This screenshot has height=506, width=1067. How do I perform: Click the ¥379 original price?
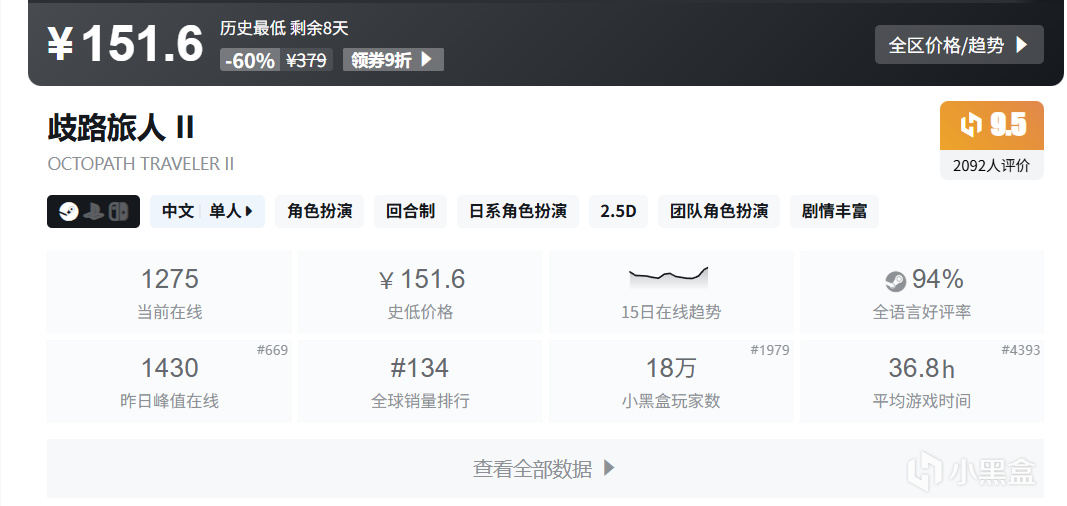[x=306, y=60]
